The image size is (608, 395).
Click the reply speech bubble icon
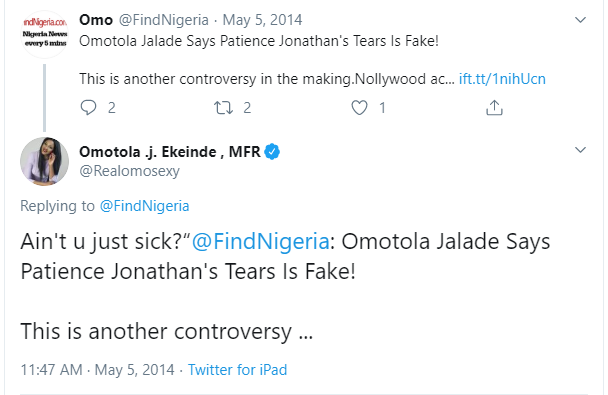click(x=88, y=107)
